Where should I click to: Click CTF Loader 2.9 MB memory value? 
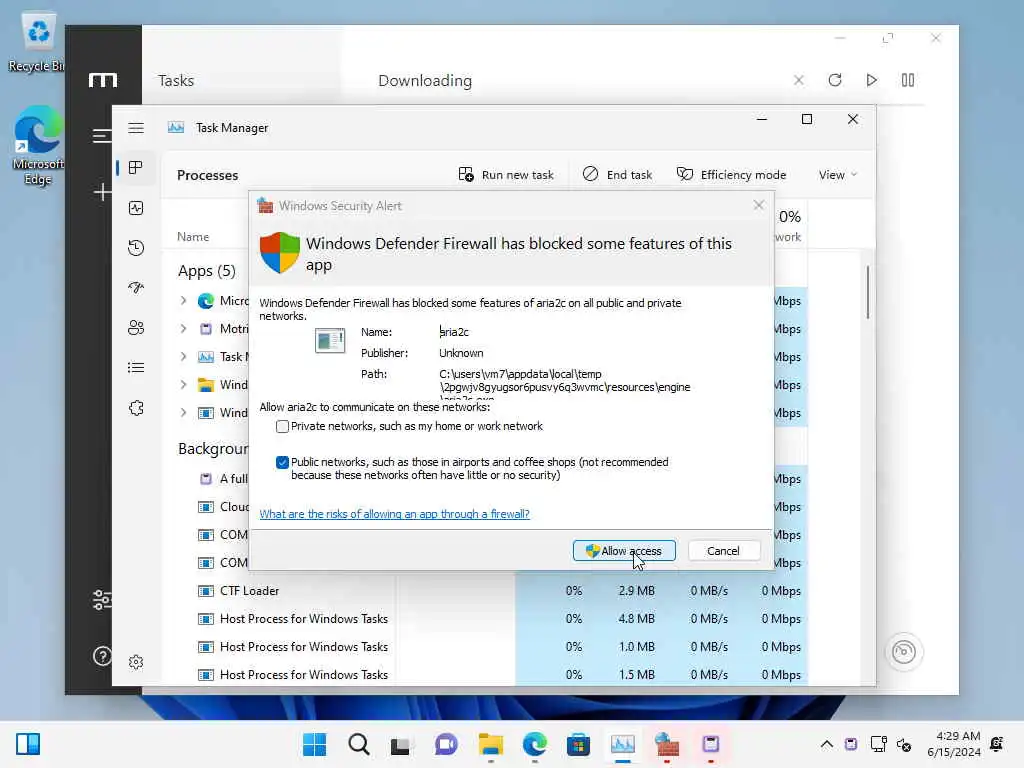pyautogui.click(x=636, y=591)
